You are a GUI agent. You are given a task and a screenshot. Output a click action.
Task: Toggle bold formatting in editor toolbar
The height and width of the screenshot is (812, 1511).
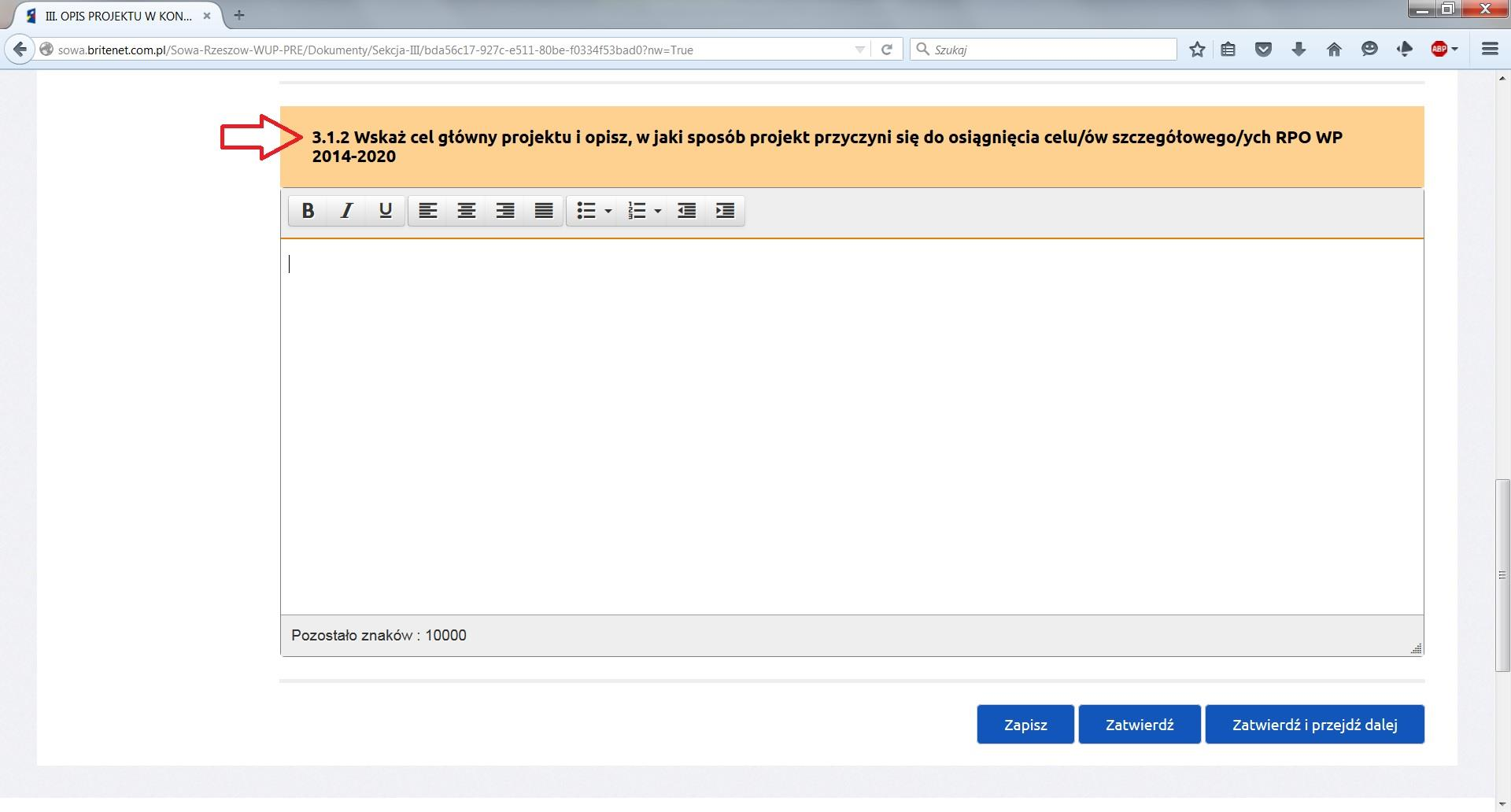(x=308, y=211)
